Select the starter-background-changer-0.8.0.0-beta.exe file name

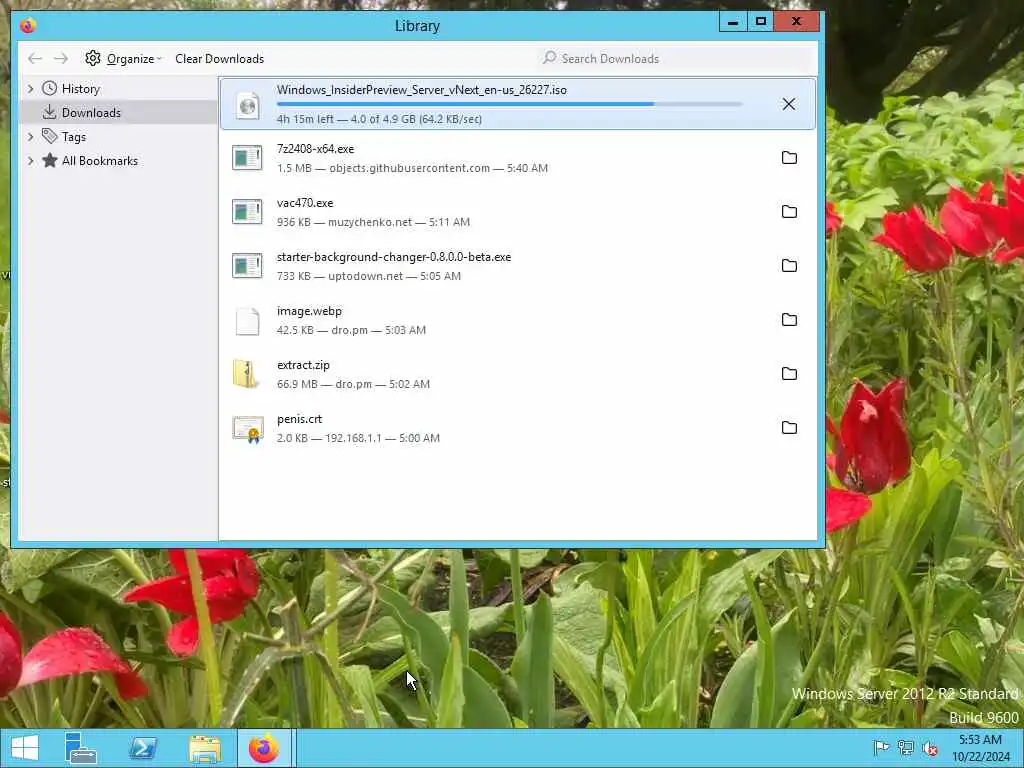[394, 257]
